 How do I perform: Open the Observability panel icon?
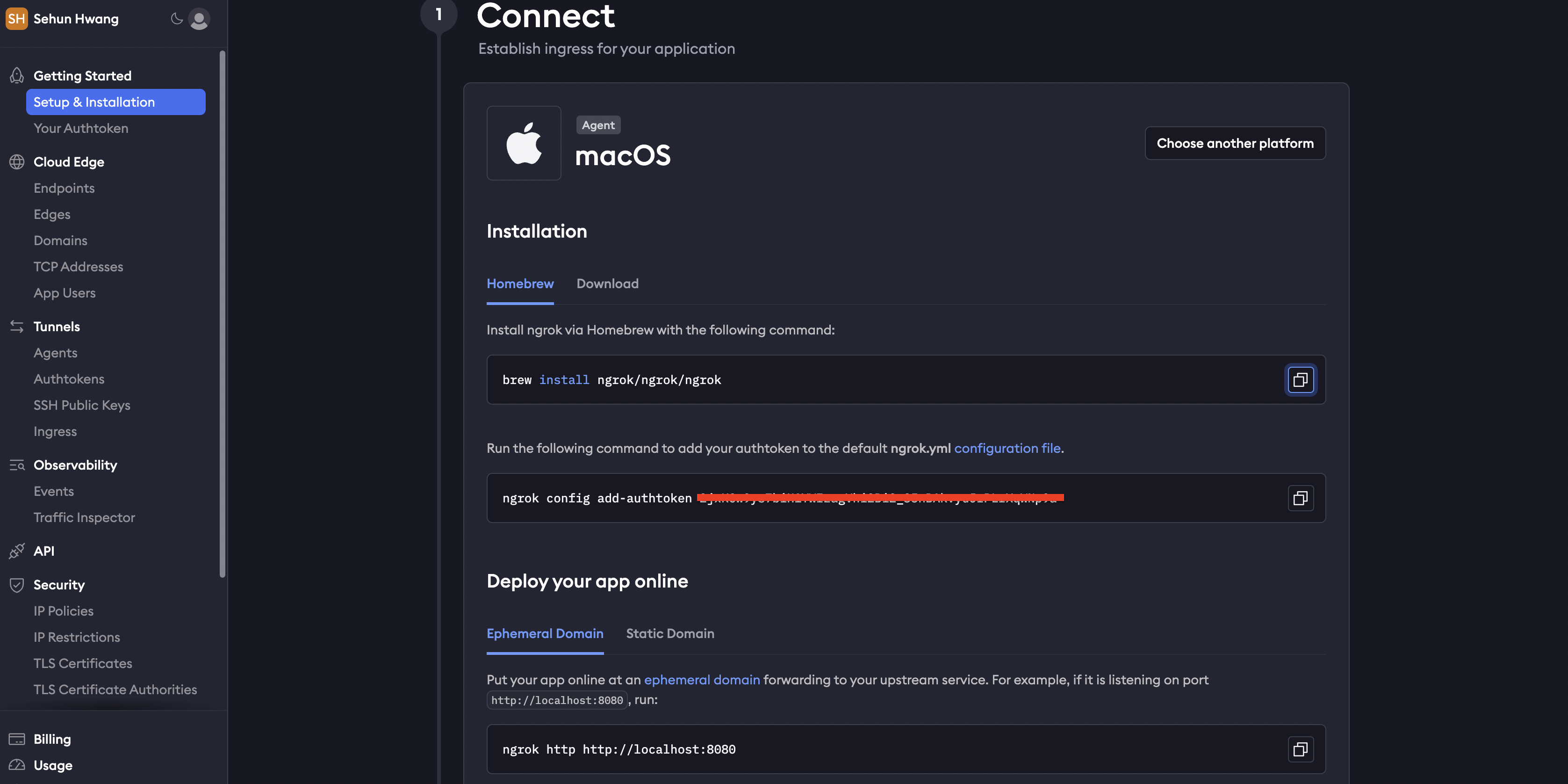16,465
